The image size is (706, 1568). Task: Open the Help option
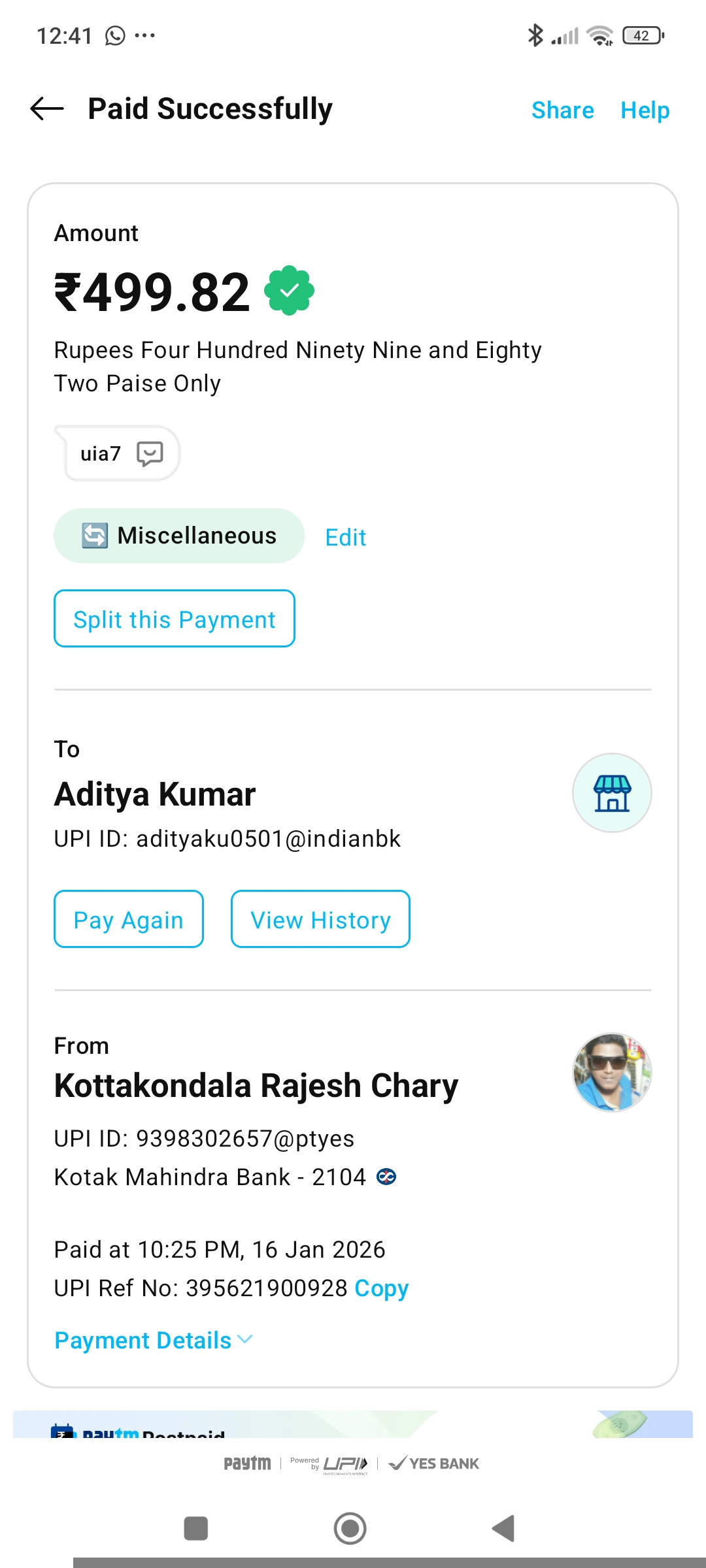tap(645, 110)
